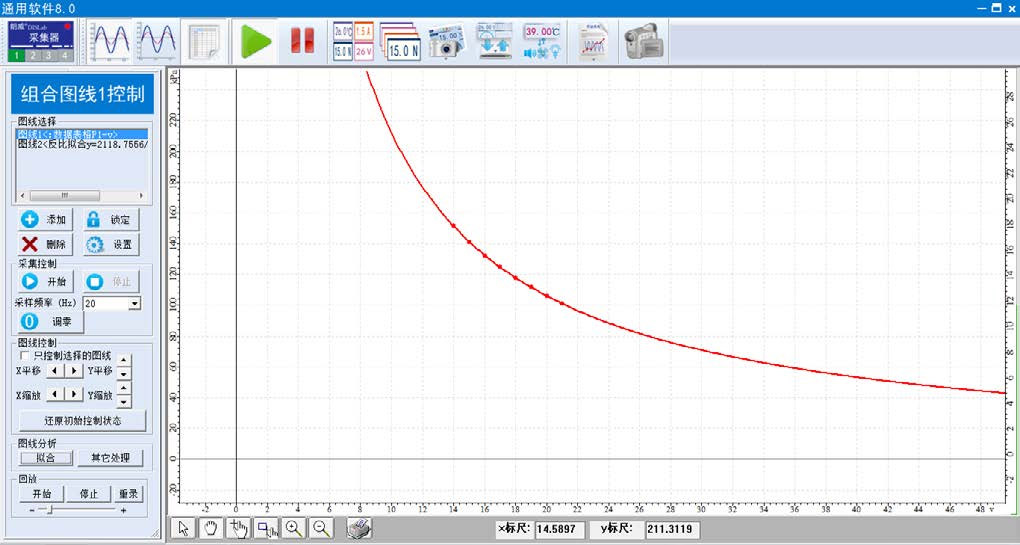
Task: Click the zoom out magnifier tool
Action: click(321, 529)
